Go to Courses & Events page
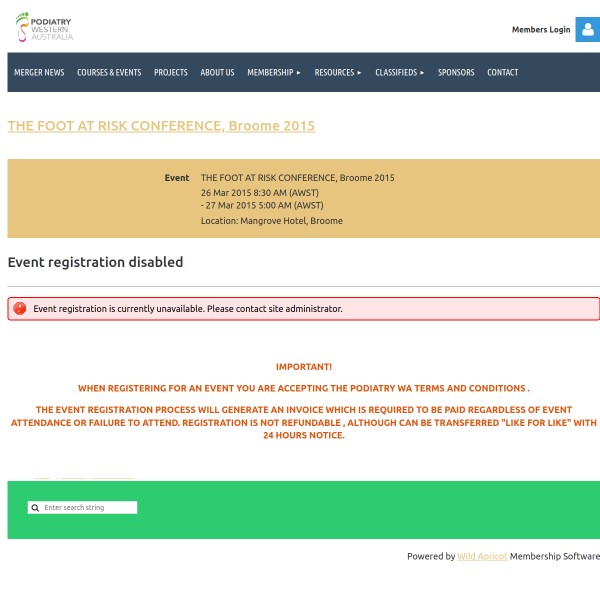 [x=109, y=73]
